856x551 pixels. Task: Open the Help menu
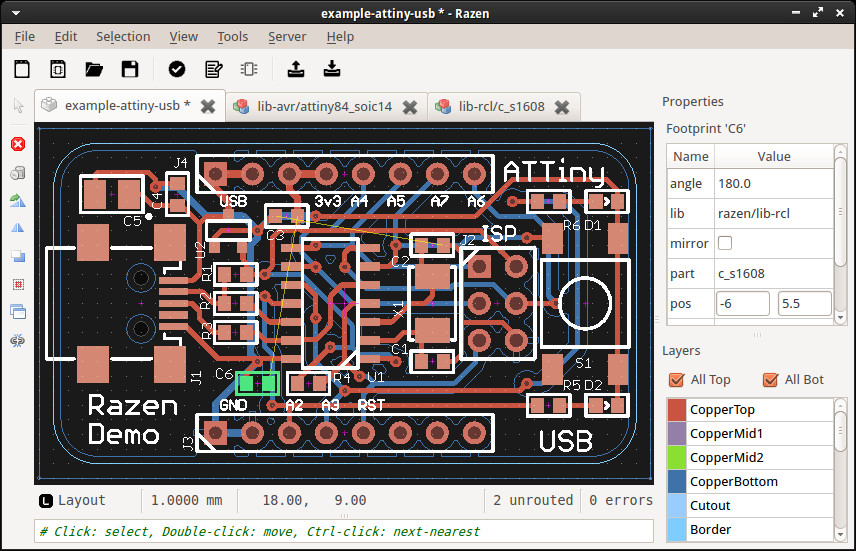[x=340, y=37]
